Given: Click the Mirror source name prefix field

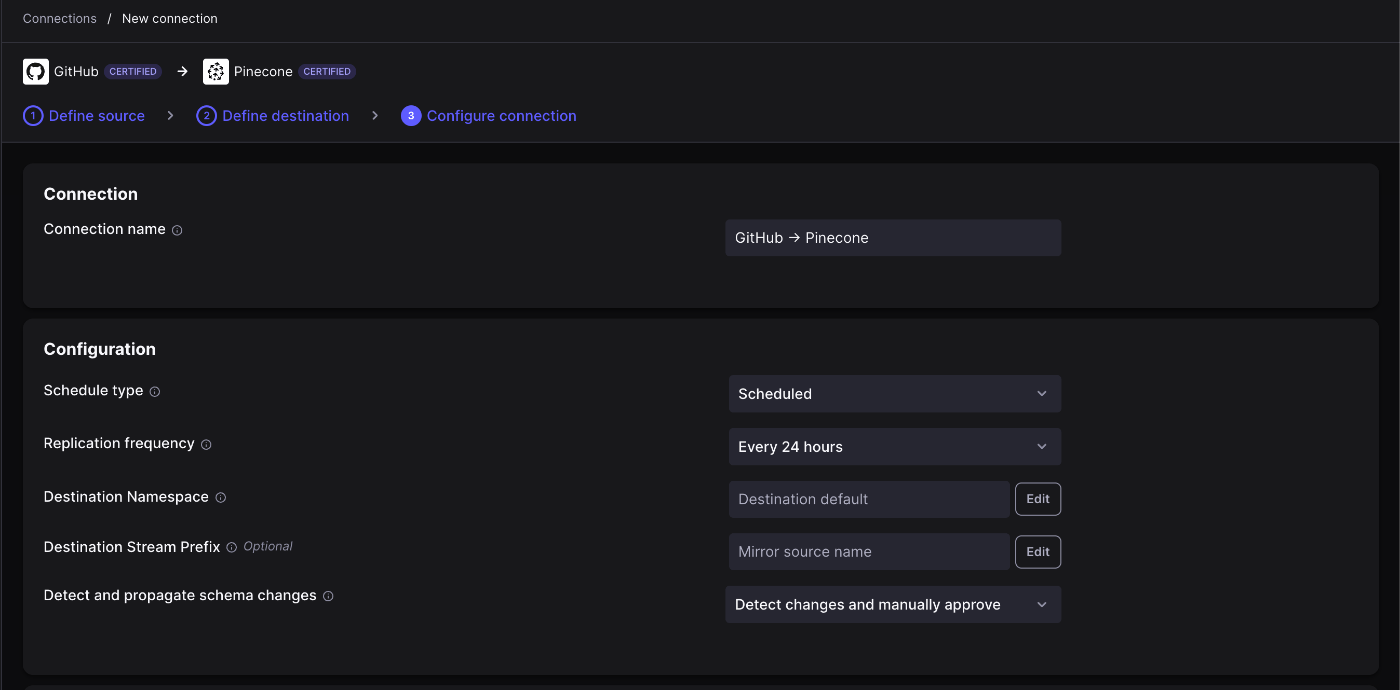Looking at the screenshot, I should (x=868, y=552).
